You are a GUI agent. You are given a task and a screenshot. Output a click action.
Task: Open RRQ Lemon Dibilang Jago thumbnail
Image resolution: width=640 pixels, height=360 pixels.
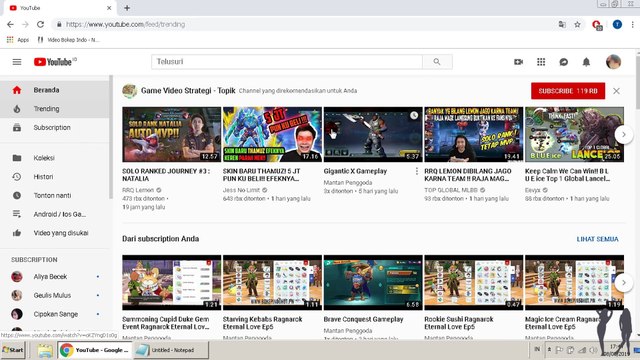point(473,134)
